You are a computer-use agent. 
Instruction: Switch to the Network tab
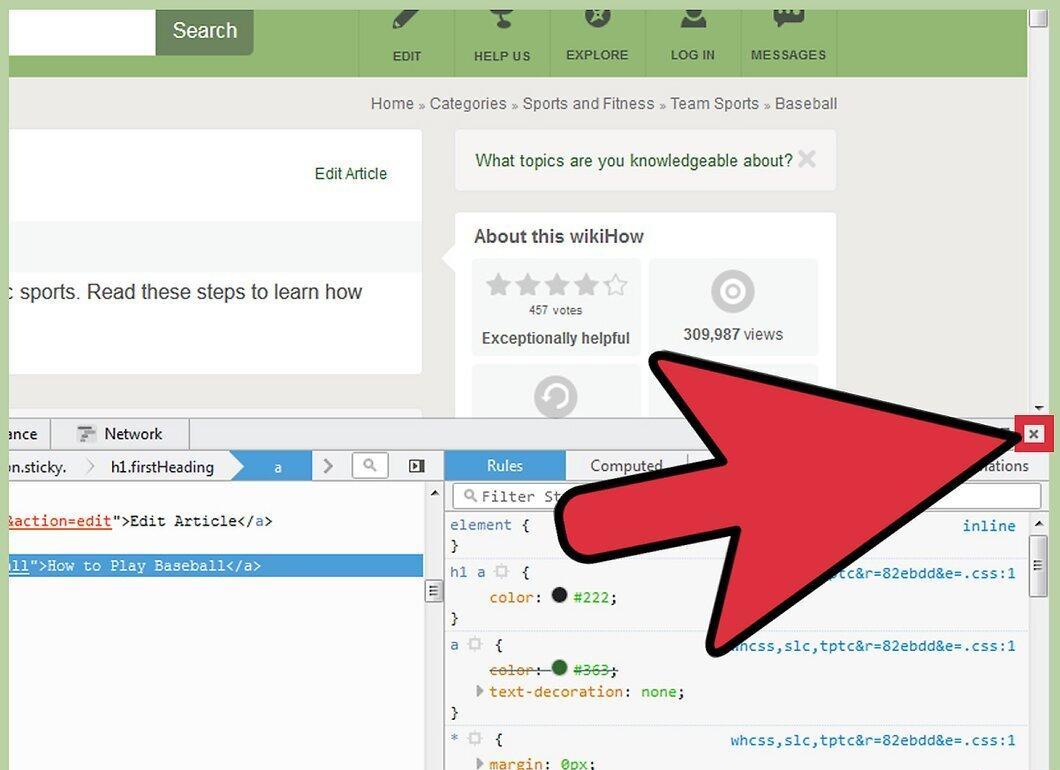120,434
